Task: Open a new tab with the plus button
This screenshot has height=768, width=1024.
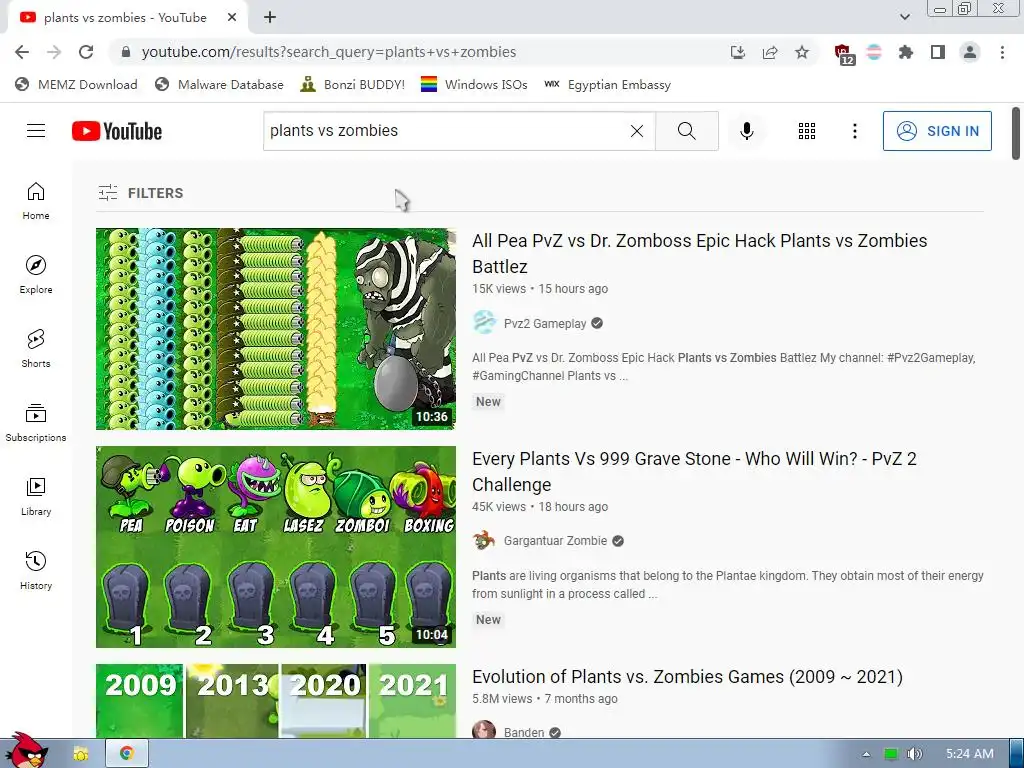Action: 270,18
